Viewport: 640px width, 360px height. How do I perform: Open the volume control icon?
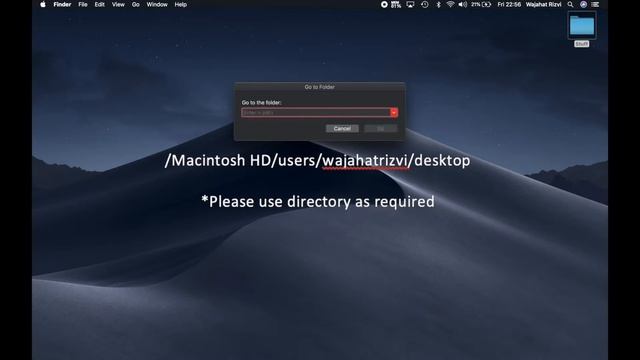(462, 4)
